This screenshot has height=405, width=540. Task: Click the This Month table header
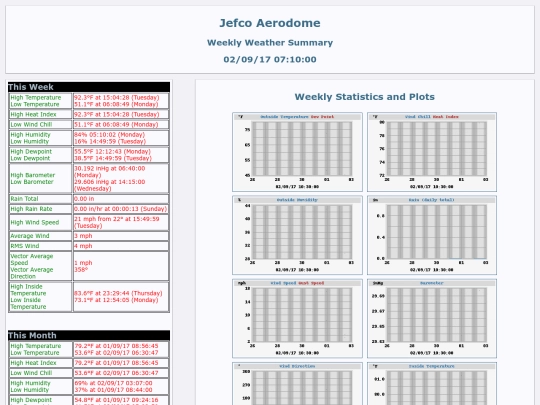(89, 335)
